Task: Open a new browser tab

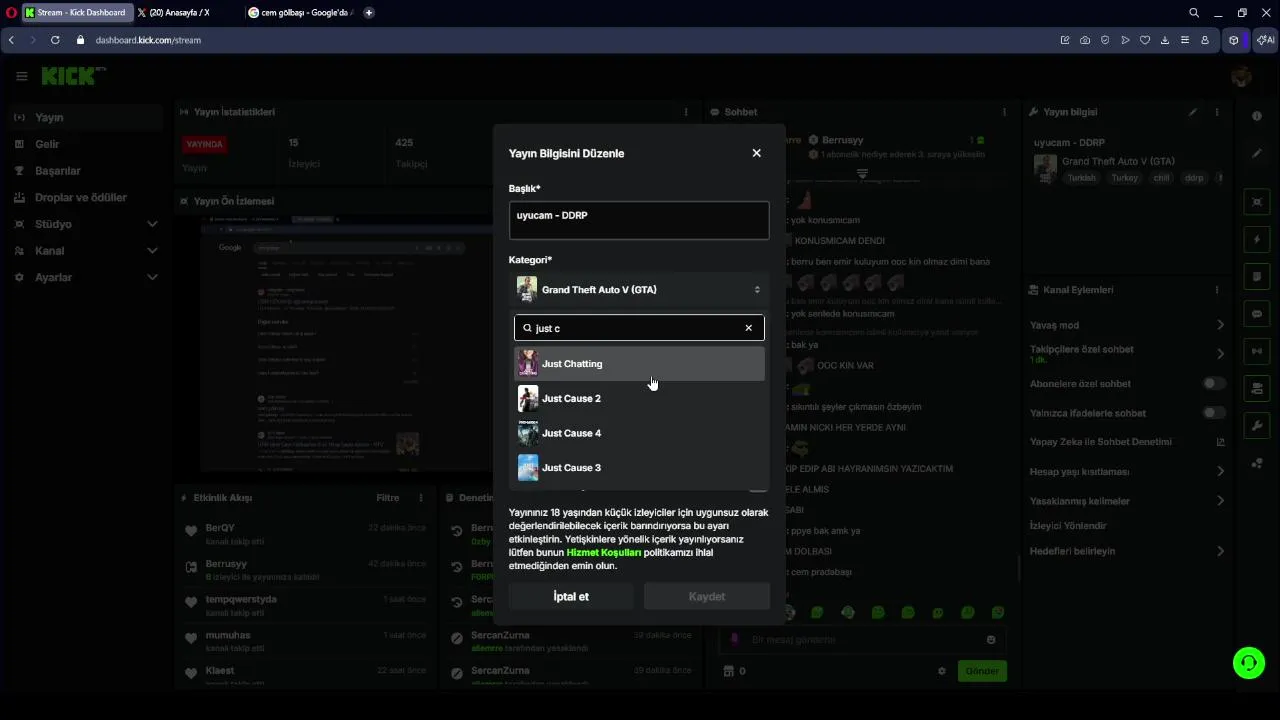Action: coord(369,13)
